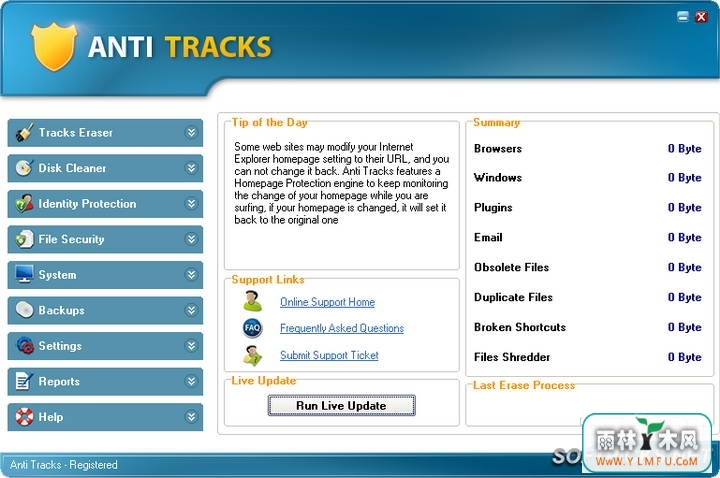Click the System monitor icon
720x478 pixels.
pos(24,274)
